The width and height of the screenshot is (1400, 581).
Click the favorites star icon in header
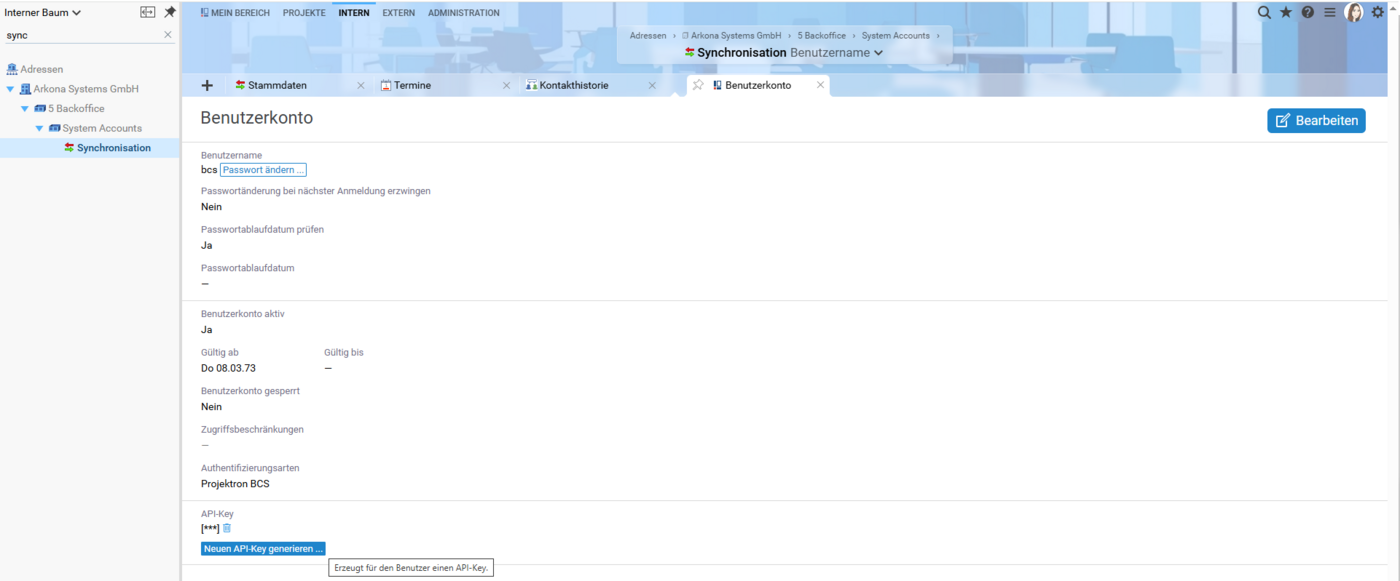[1286, 13]
